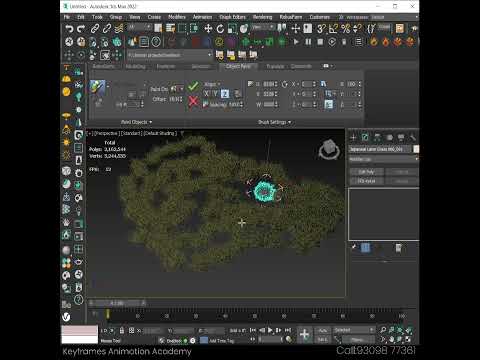The height and width of the screenshot is (360, 480).
Task: Click the Select and Link chain icon
Action: (95, 29)
